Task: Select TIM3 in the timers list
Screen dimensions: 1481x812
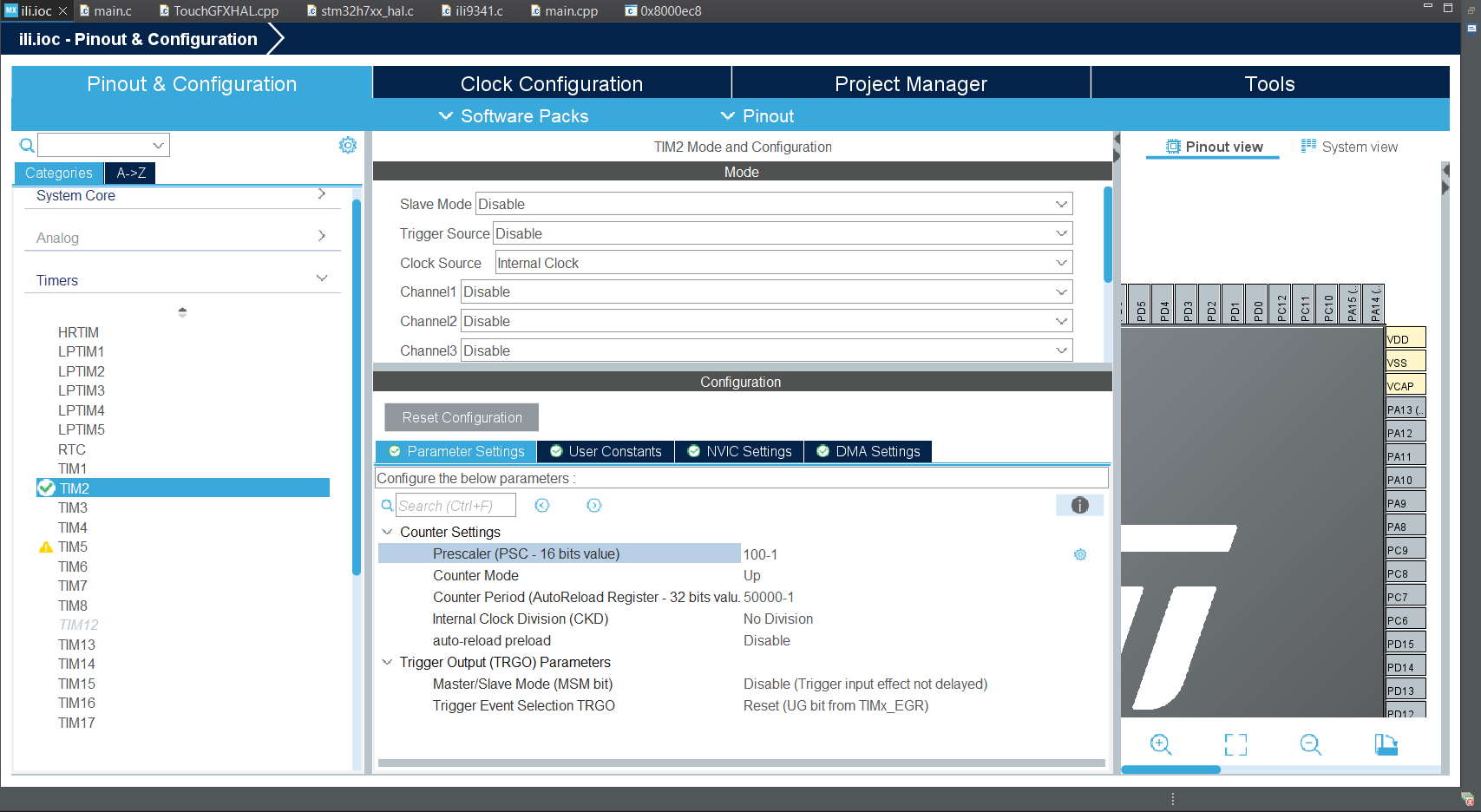Action: [72, 507]
